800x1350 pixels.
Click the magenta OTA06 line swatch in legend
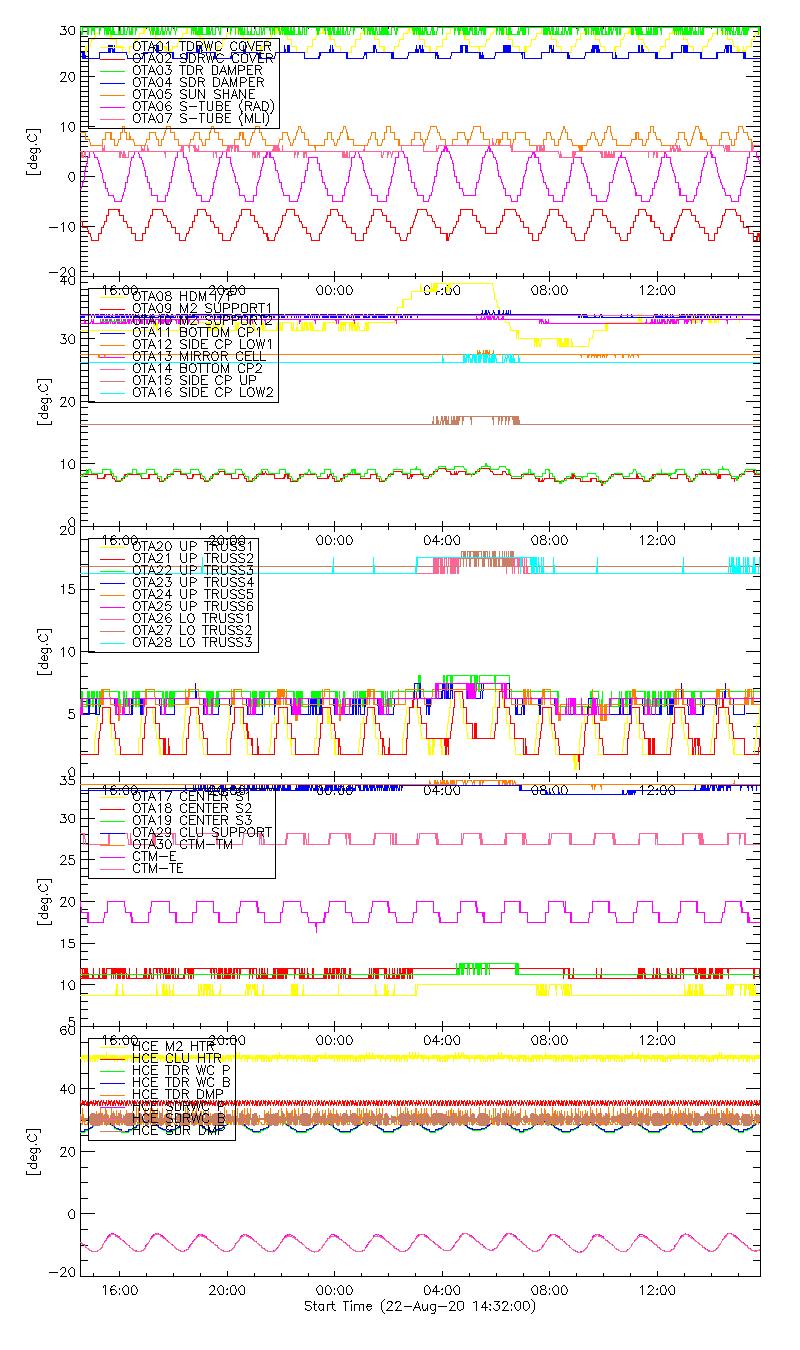107,107
